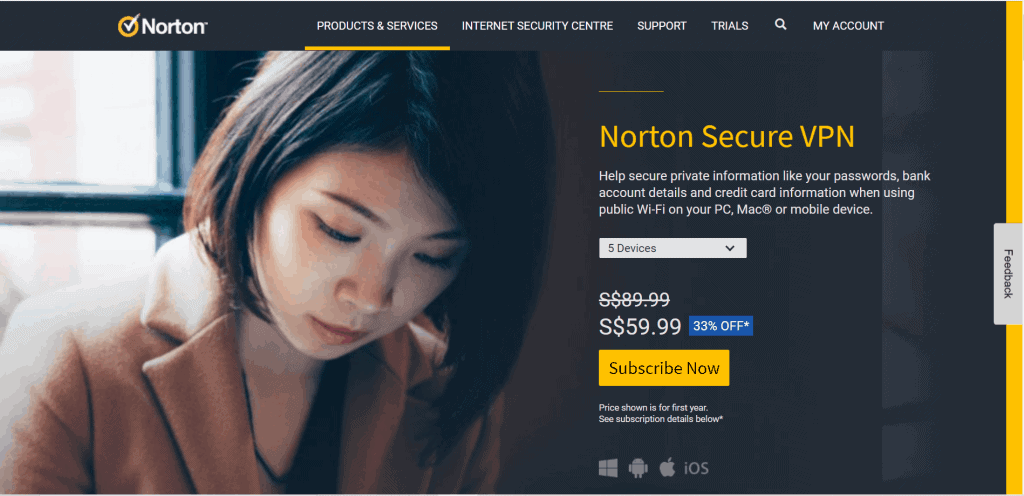Screen dimensions: 1024x496
Task: Click the Android robot icon
Action: 638,468
